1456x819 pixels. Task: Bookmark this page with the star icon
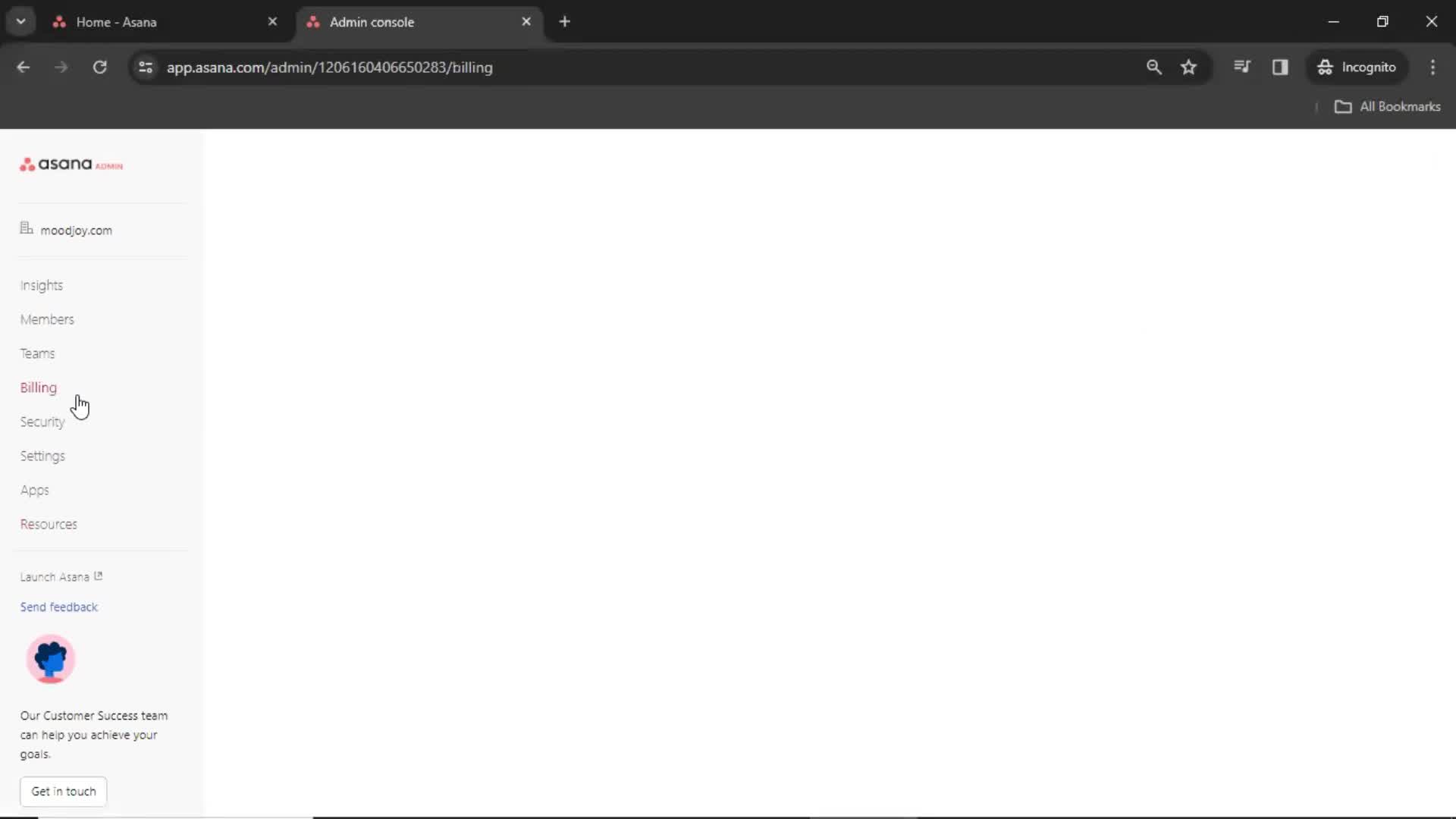(1189, 67)
